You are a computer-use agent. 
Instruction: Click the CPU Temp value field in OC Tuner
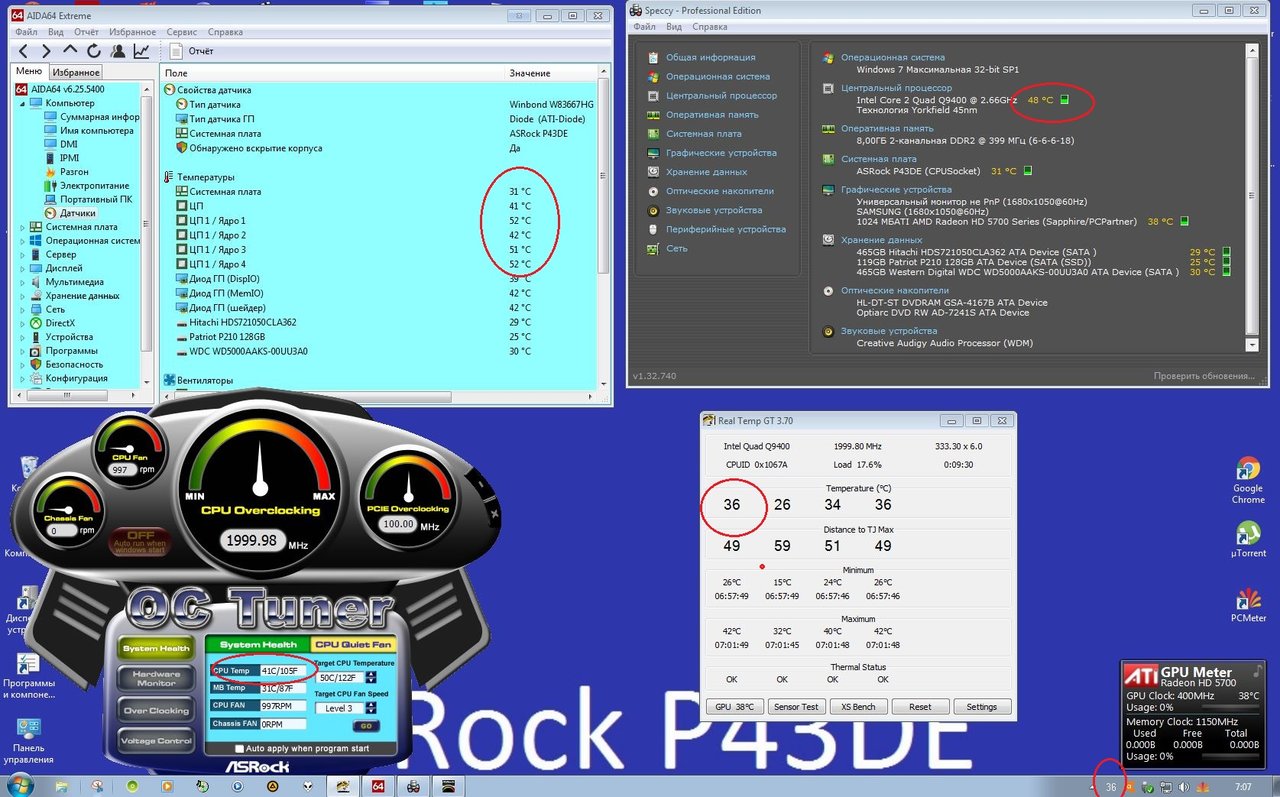point(283,671)
